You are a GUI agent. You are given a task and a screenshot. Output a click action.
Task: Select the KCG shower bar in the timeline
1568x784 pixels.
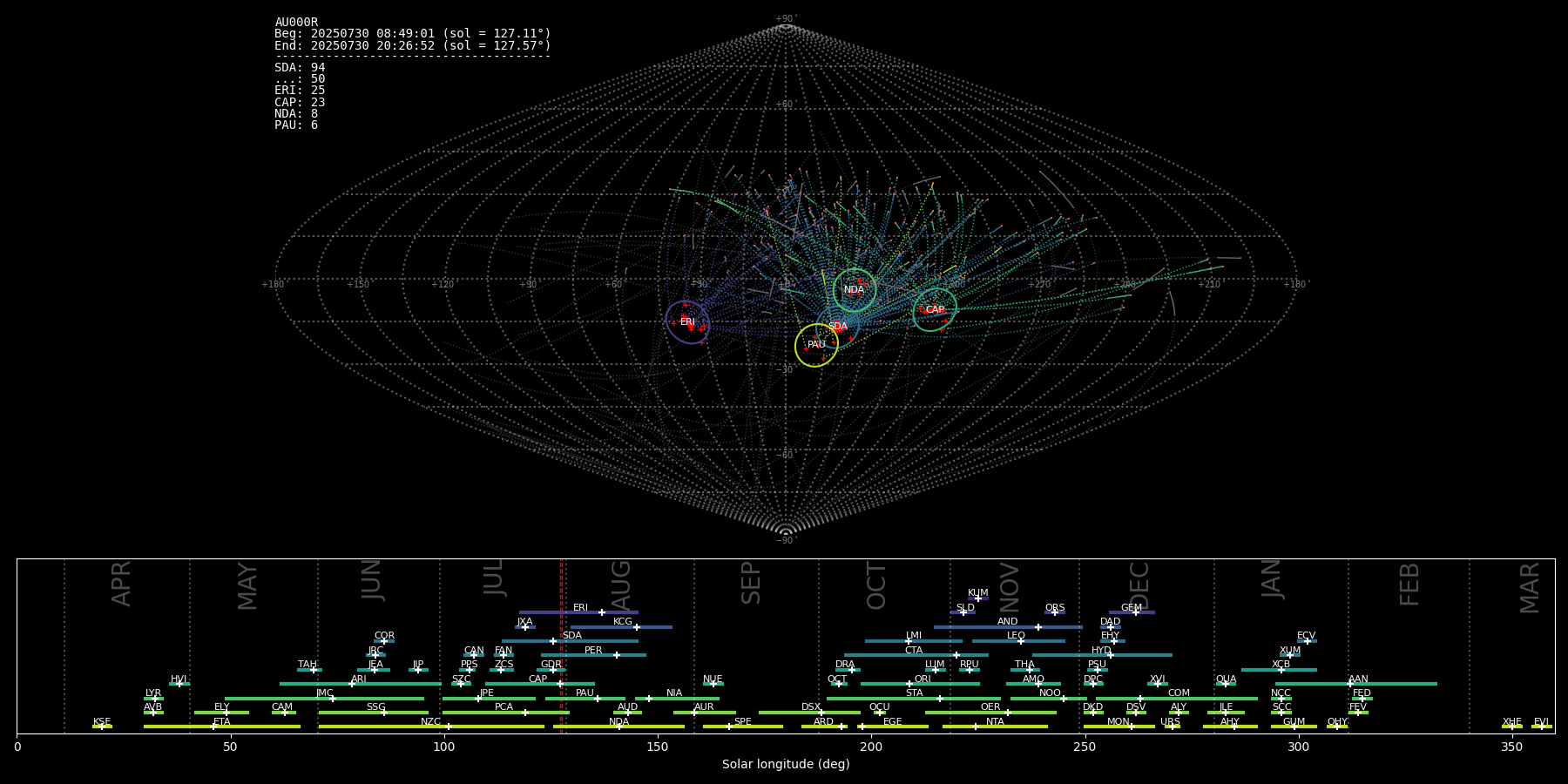tap(621, 626)
